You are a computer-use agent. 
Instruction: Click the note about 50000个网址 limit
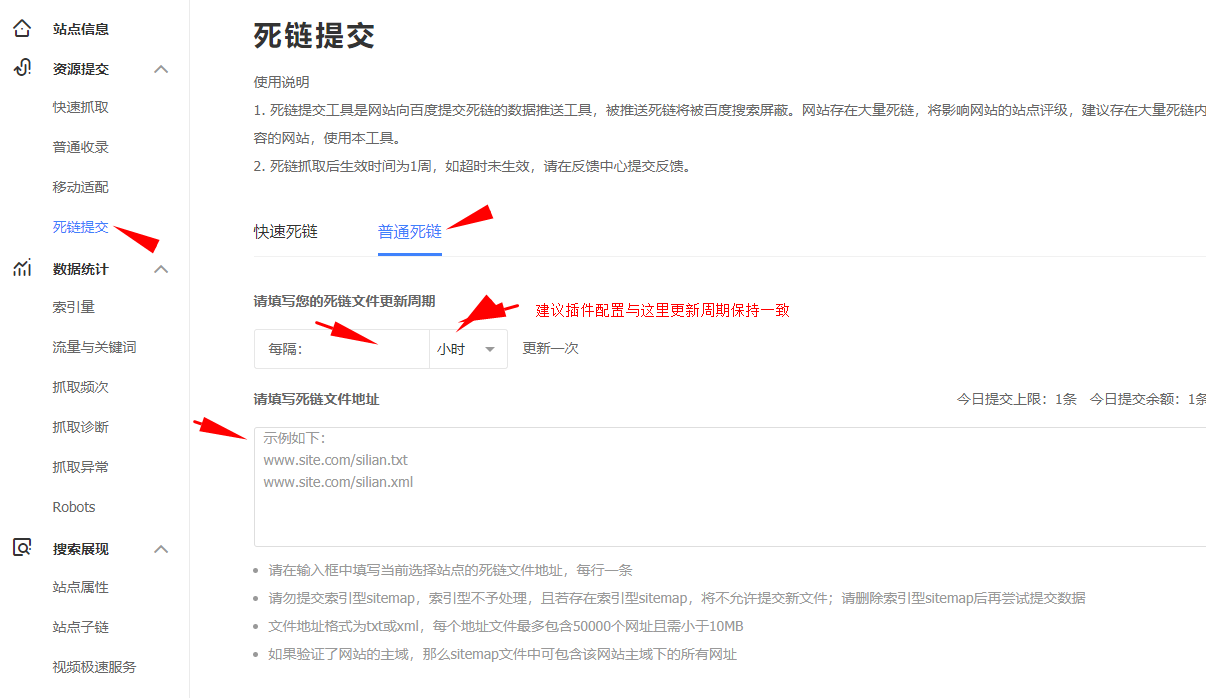(x=506, y=626)
